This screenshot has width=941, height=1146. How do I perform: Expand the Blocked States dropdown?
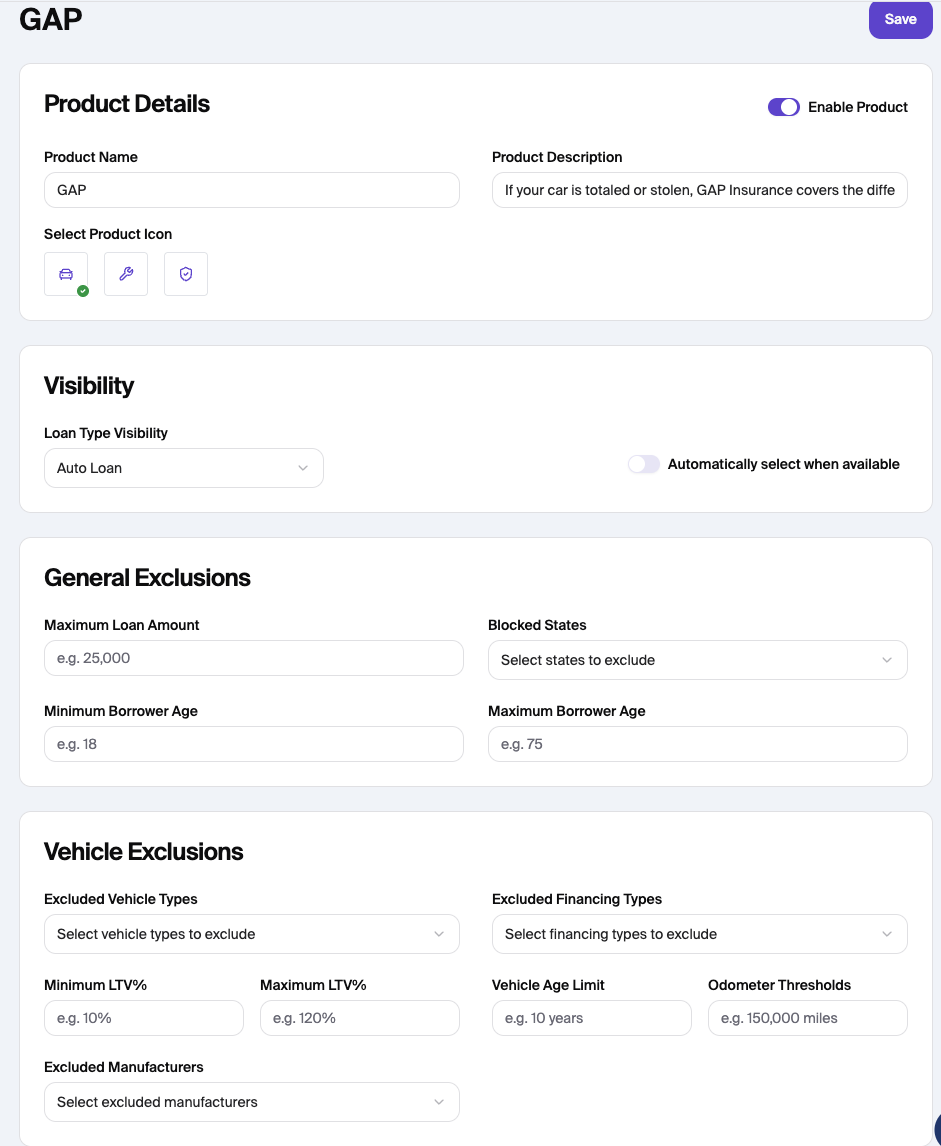(x=697, y=660)
